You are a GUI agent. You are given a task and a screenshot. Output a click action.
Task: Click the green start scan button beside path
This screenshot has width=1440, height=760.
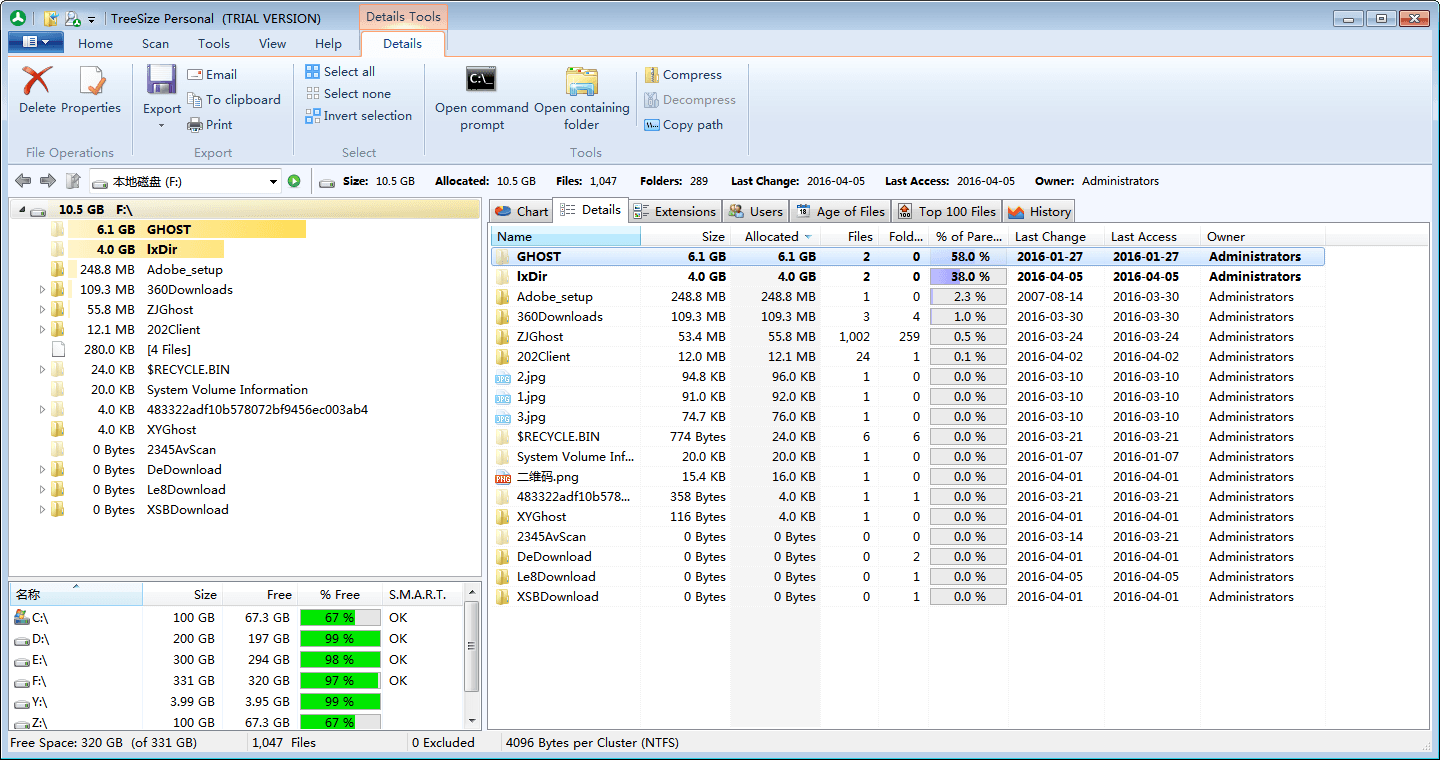click(294, 181)
